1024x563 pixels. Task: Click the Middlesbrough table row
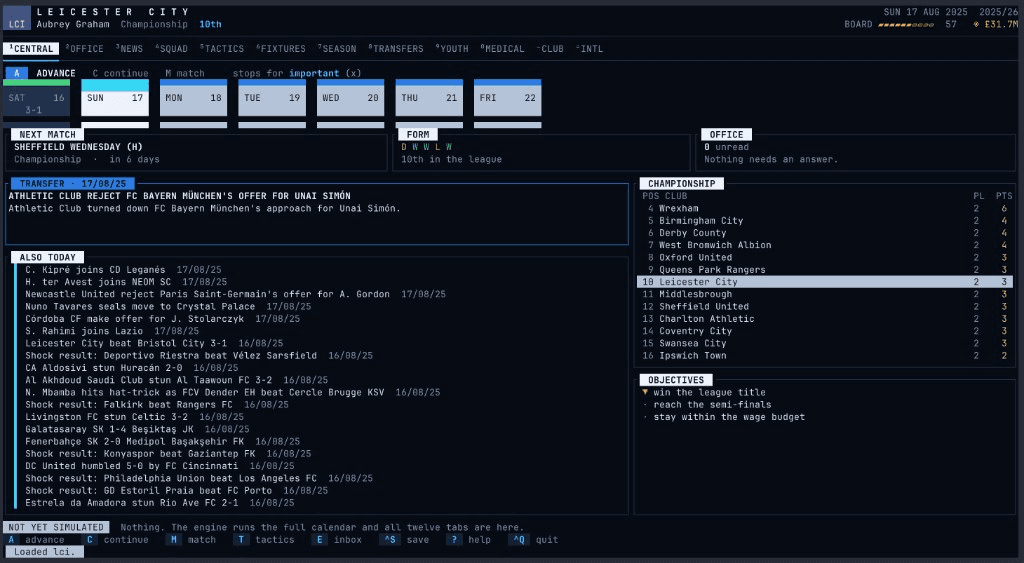(x=825, y=295)
